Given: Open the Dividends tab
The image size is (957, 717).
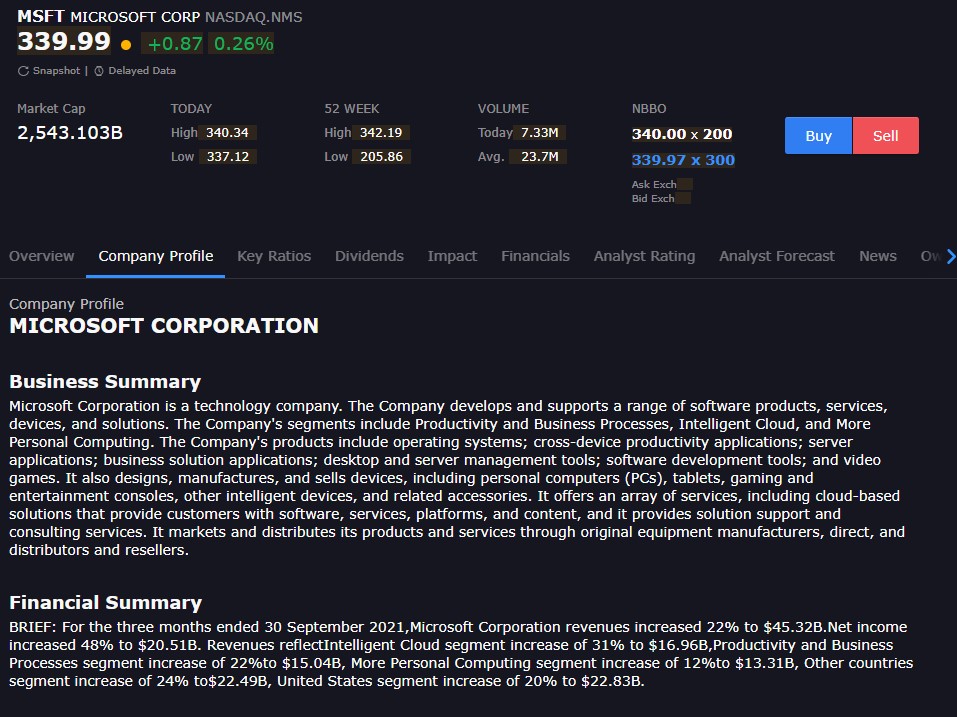Looking at the screenshot, I should click(x=369, y=256).
